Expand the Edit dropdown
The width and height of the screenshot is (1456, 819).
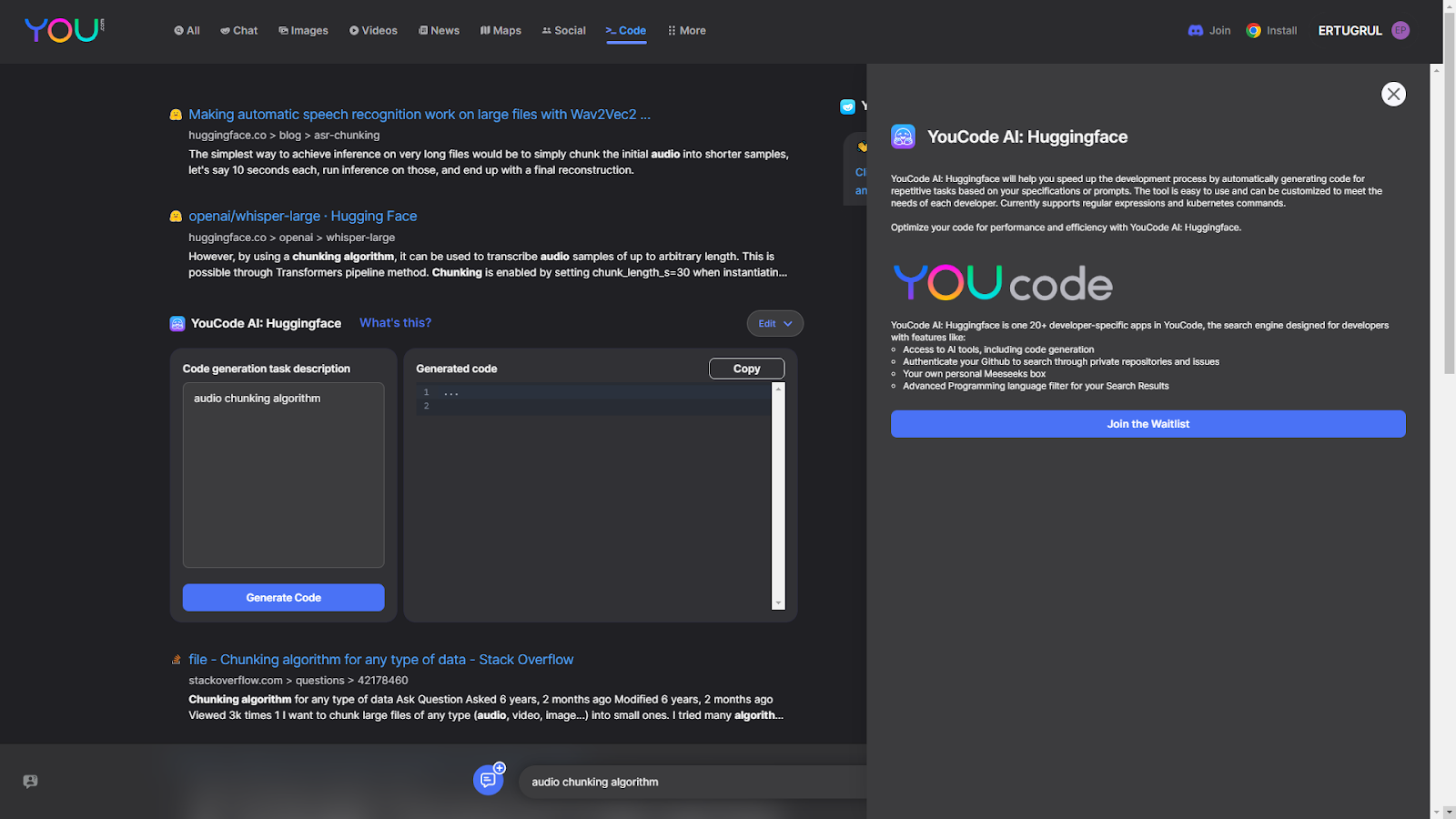pyautogui.click(x=774, y=323)
